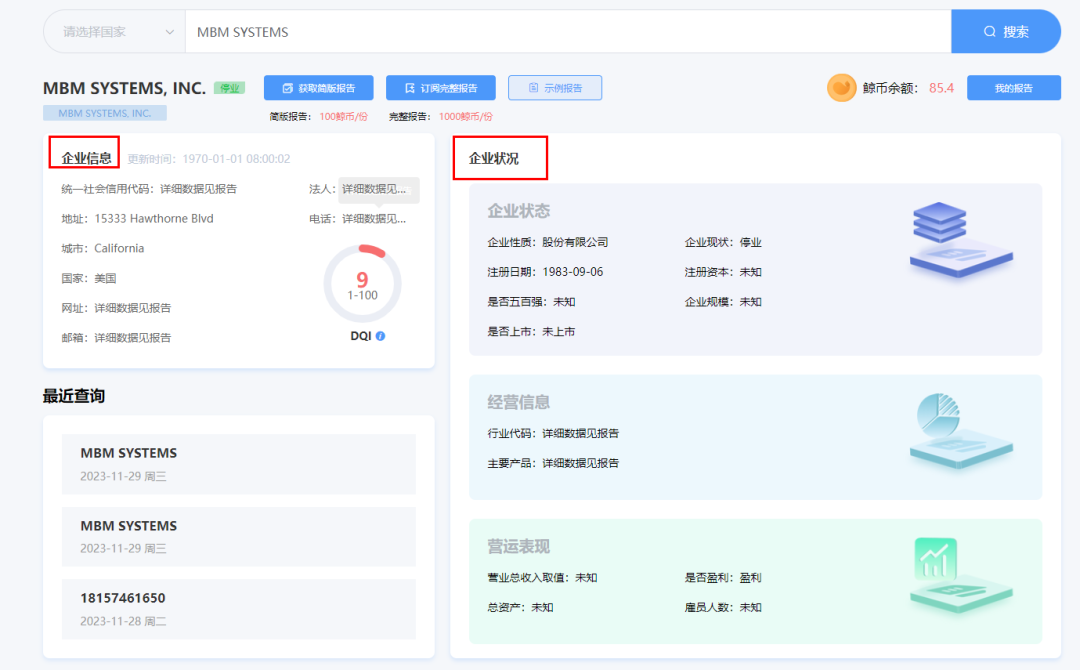Click the search field containing MBM SYSTEMS
1080x670 pixels.
pyautogui.click(x=567, y=32)
